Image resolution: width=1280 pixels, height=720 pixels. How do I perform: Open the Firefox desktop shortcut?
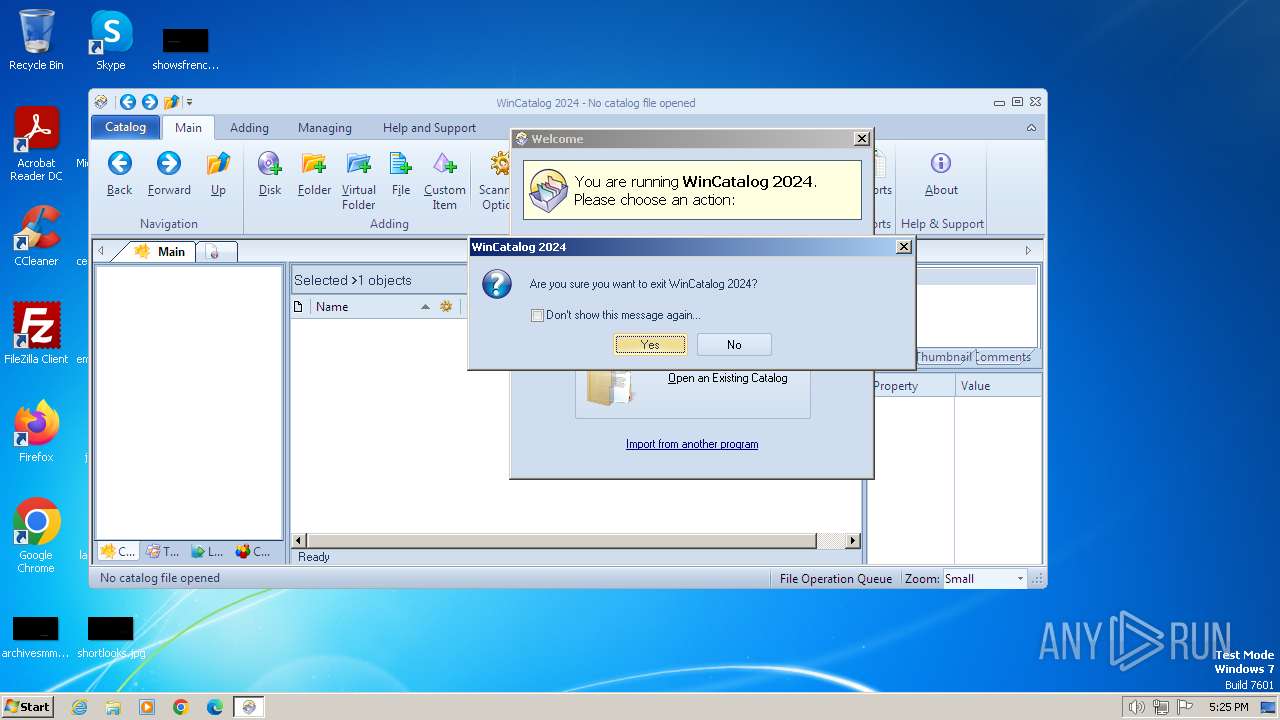click(x=36, y=431)
